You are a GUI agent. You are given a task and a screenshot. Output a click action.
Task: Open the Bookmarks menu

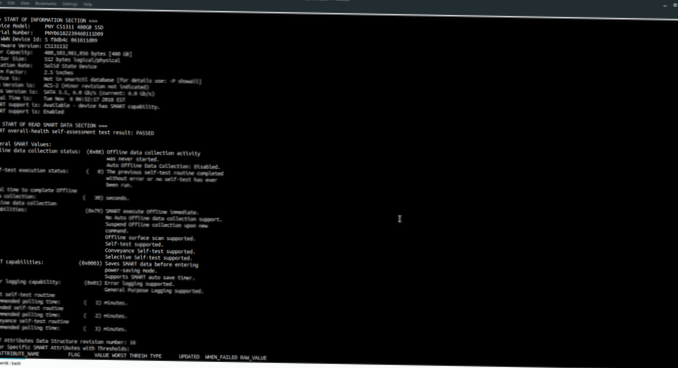coord(45,3)
